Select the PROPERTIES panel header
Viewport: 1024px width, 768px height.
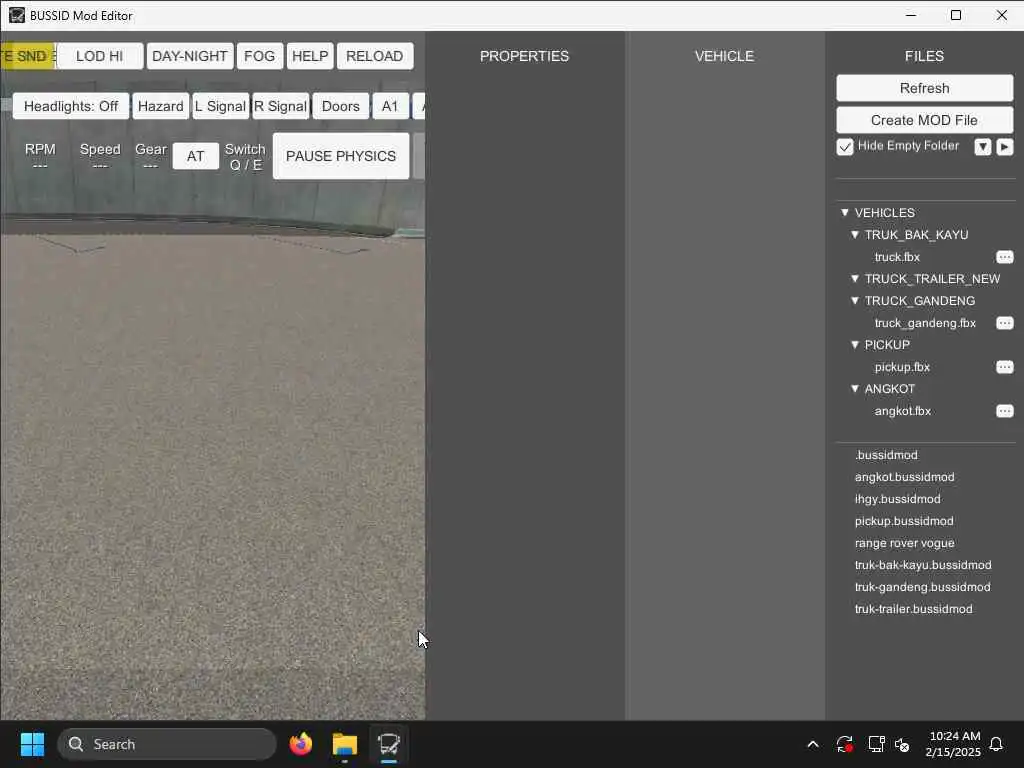point(524,56)
